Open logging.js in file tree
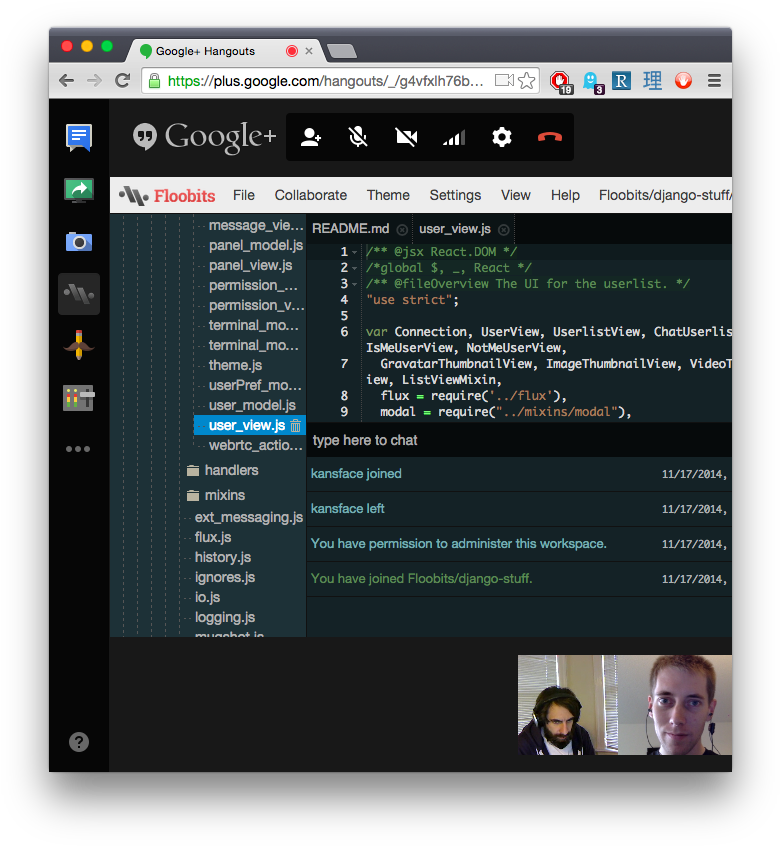This screenshot has height=846, width=780. pyautogui.click(x=224, y=617)
